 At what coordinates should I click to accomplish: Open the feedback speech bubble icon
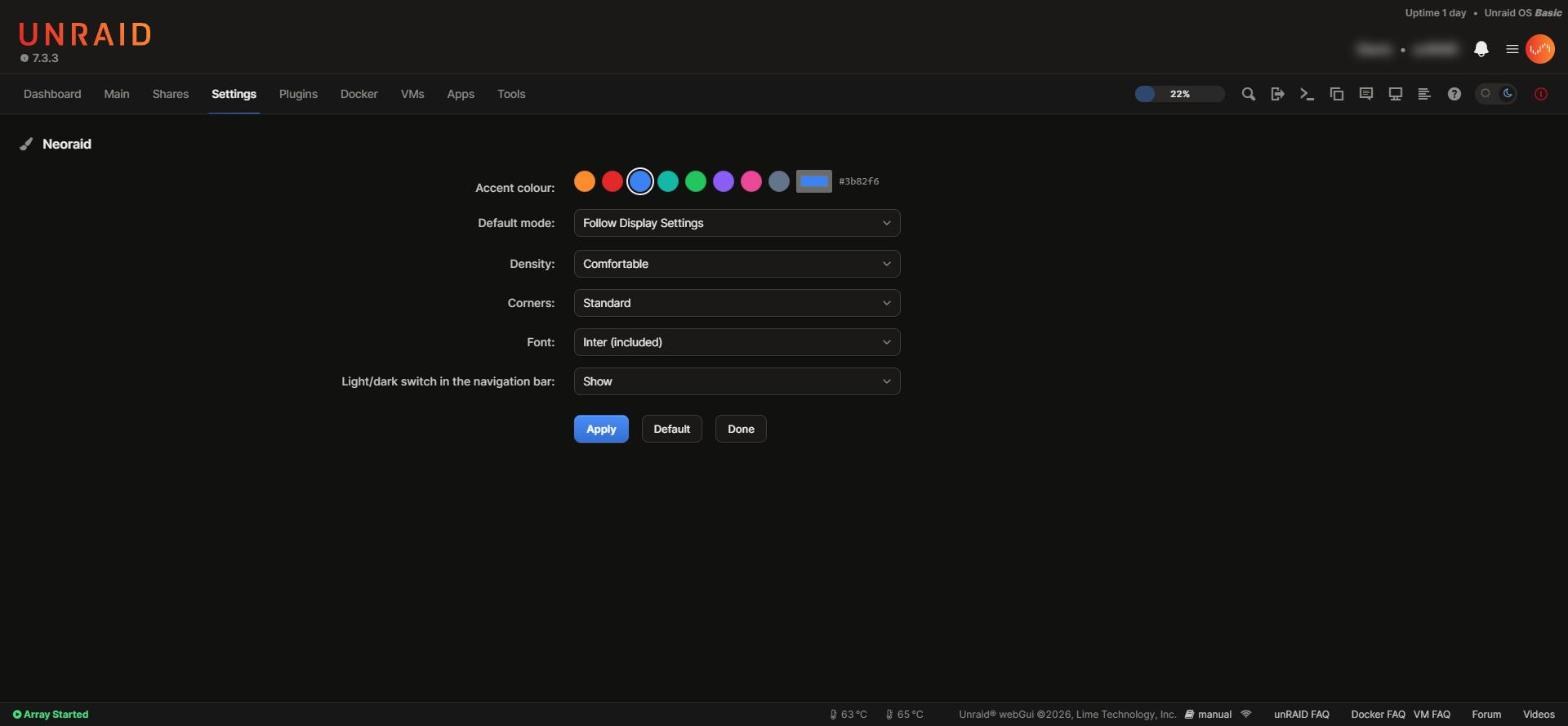pyautogui.click(x=1366, y=94)
